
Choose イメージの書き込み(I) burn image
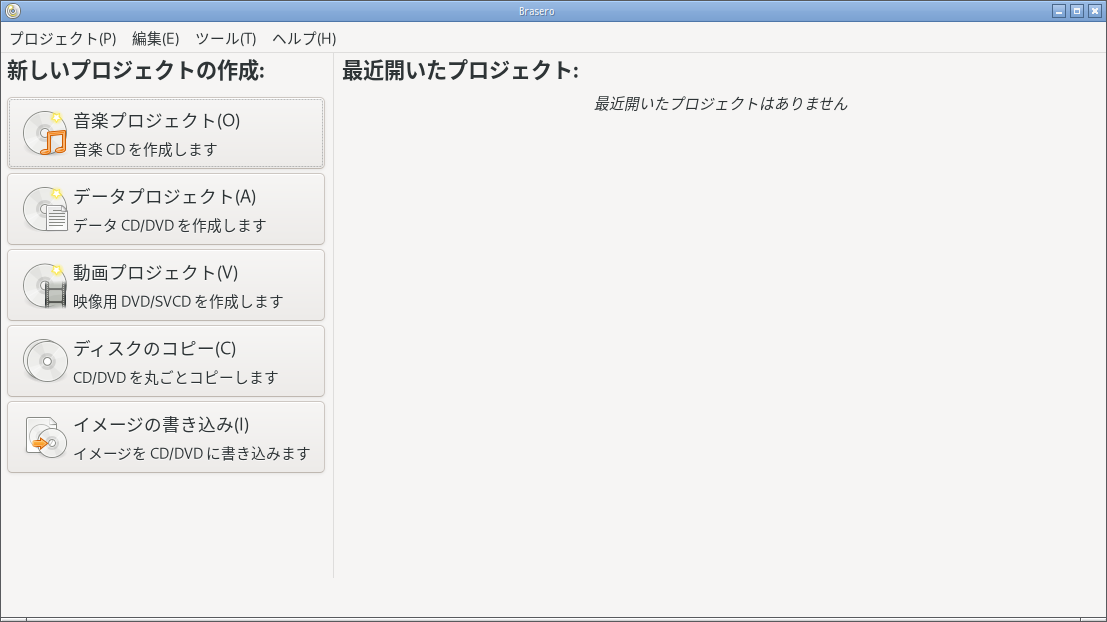click(166, 437)
